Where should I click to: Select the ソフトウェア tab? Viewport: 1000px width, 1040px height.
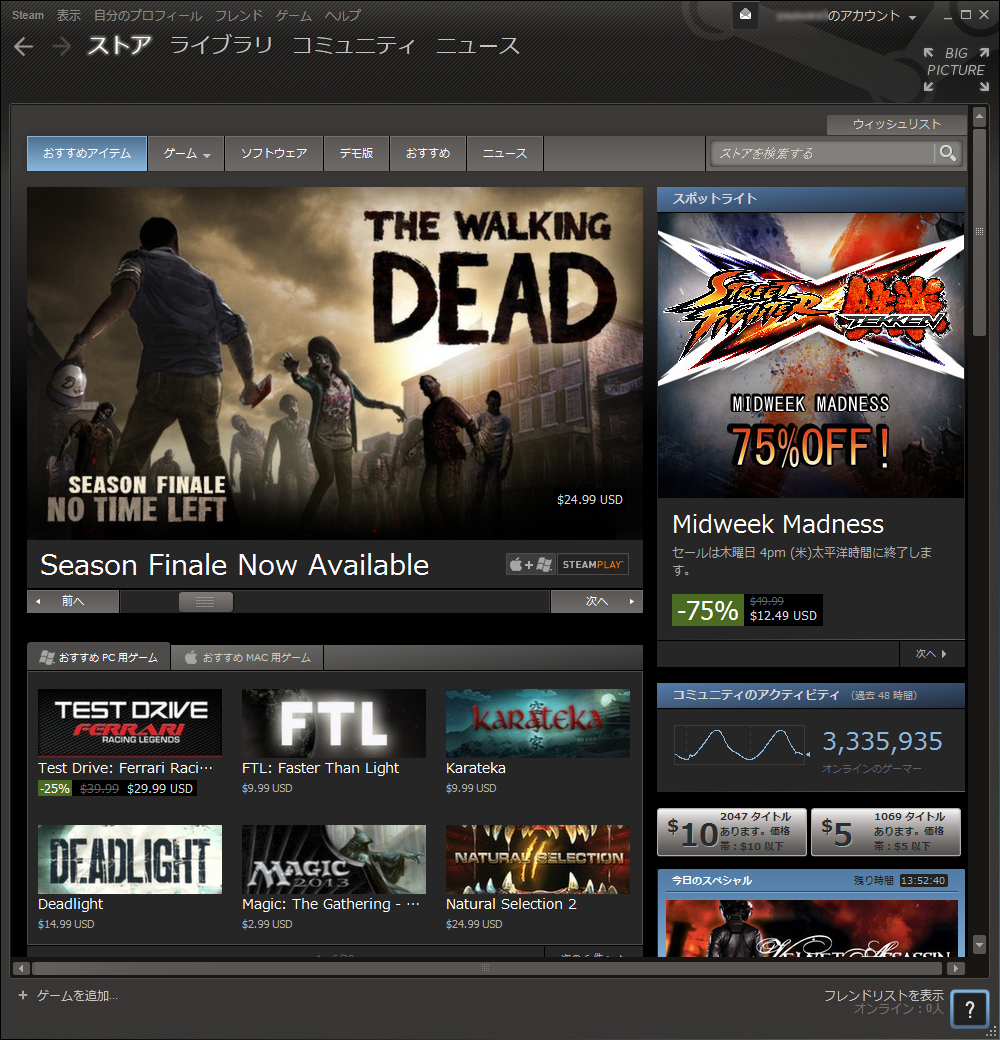[x=274, y=153]
